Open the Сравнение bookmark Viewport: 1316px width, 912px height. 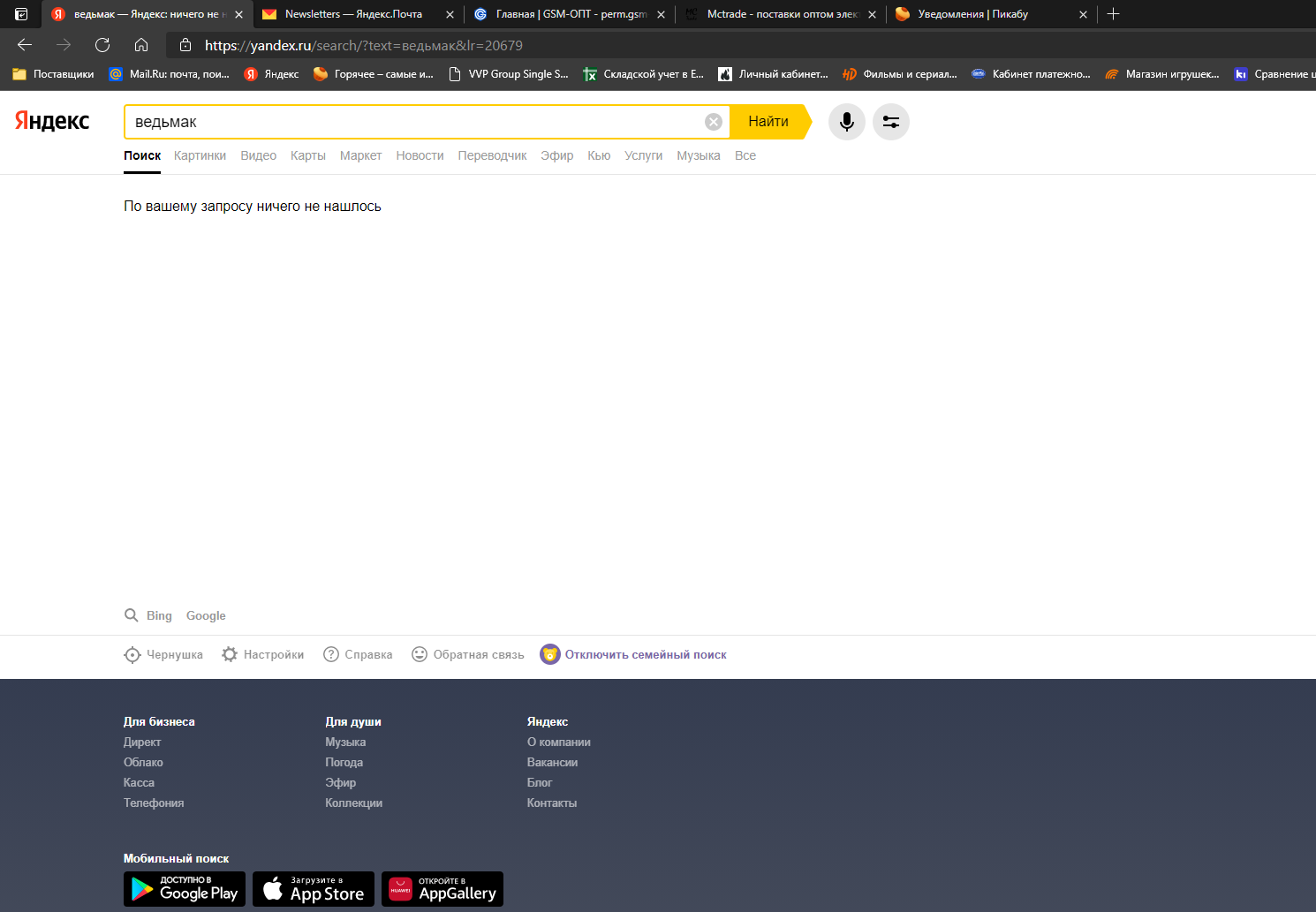(x=1274, y=74)
